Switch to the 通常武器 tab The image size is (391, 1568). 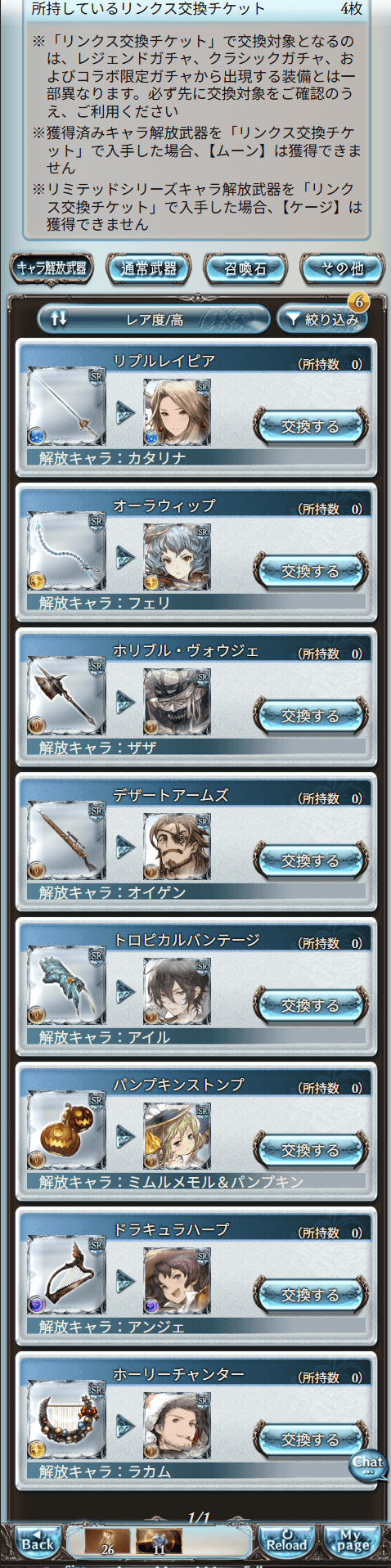click(x=149, y=268)
